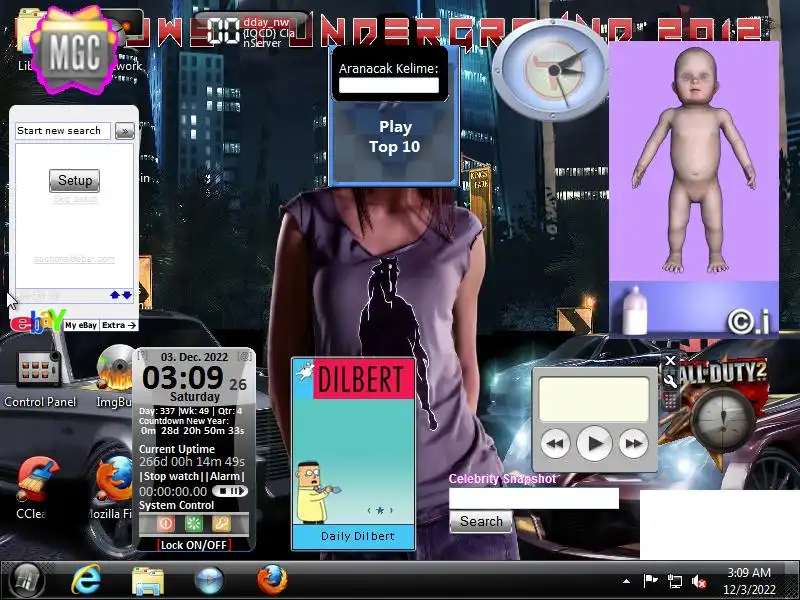The height and width of the screenshot is (600, 800).
Task: Open Internet Explorer from the taskbar
Action: point(86,581)
